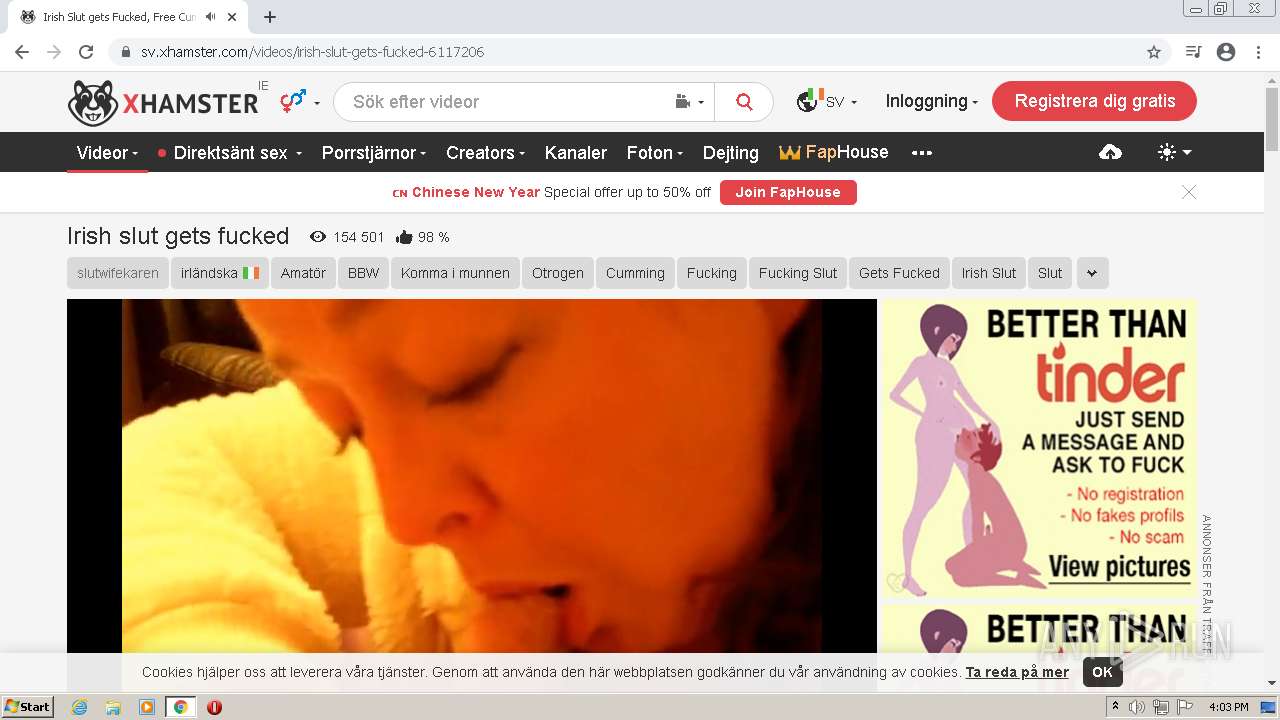Click the Join FapHouse button
The height and width of the screenshot is (720, 1280).
tap(788, 192)
